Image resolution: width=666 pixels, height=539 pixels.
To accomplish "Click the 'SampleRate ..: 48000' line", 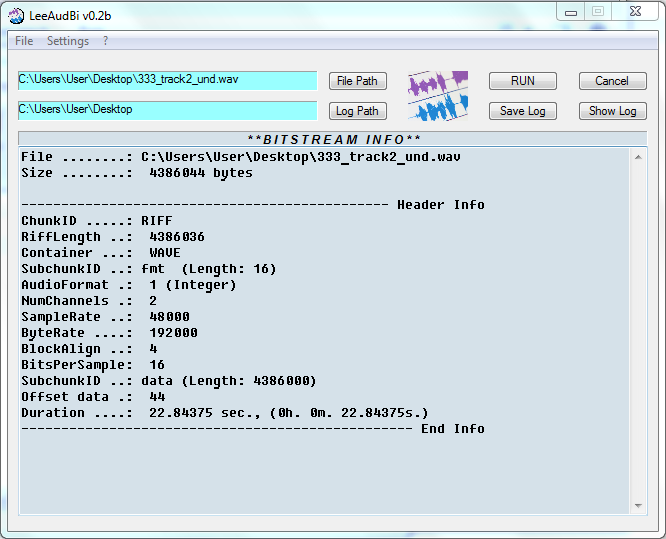I will click(x=105, y=317).
